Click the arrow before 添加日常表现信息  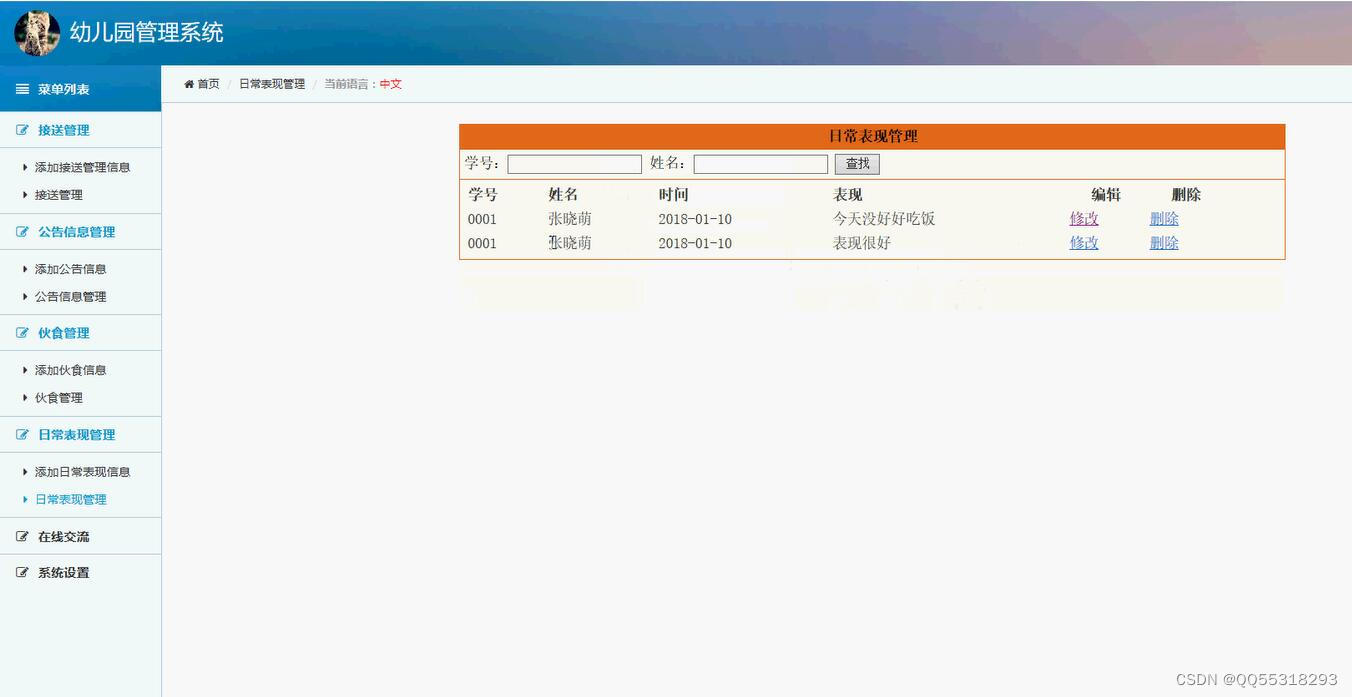(x=25, y=472)
